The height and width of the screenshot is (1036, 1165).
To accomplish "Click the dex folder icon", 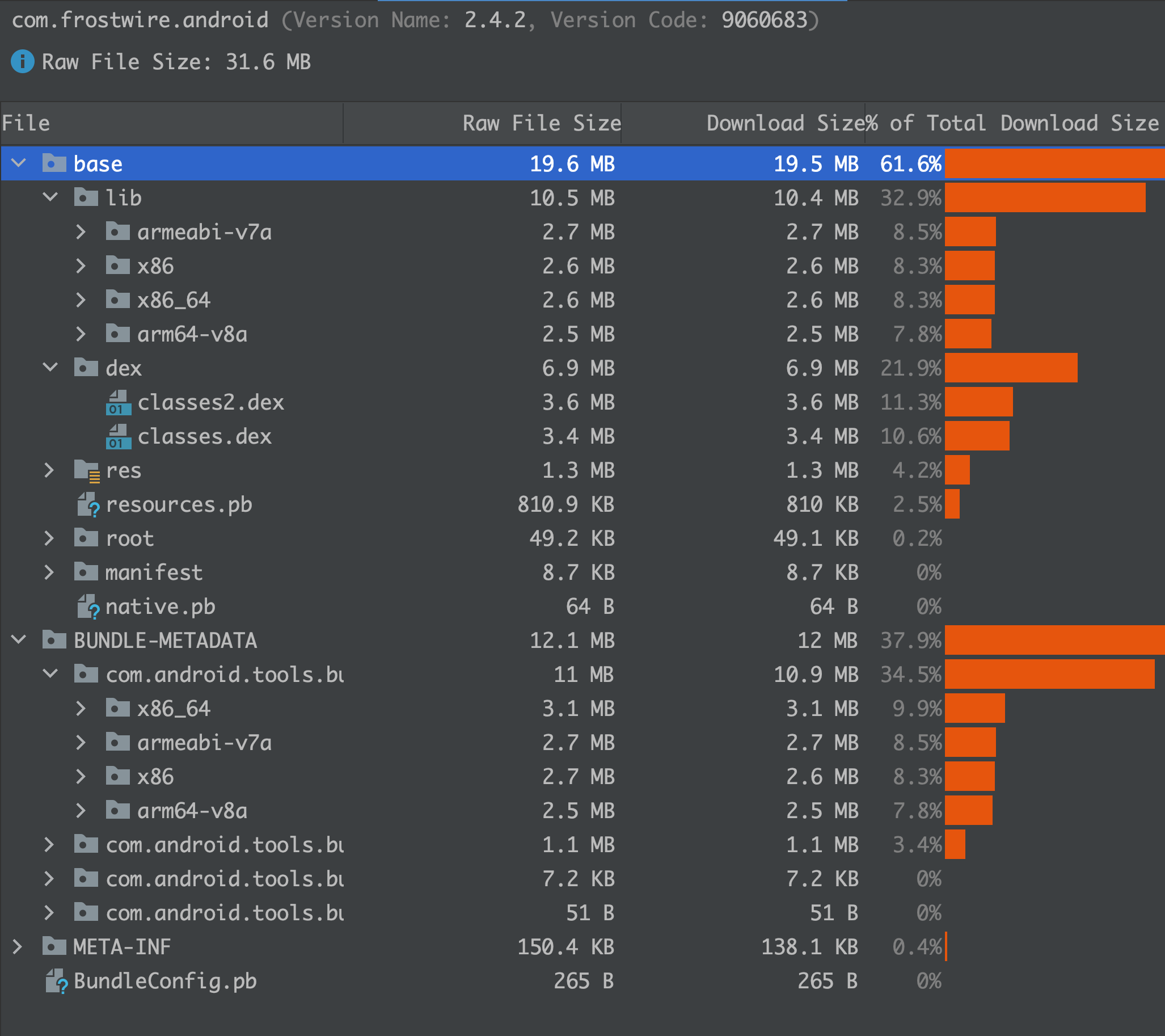I will coord(86,368).
